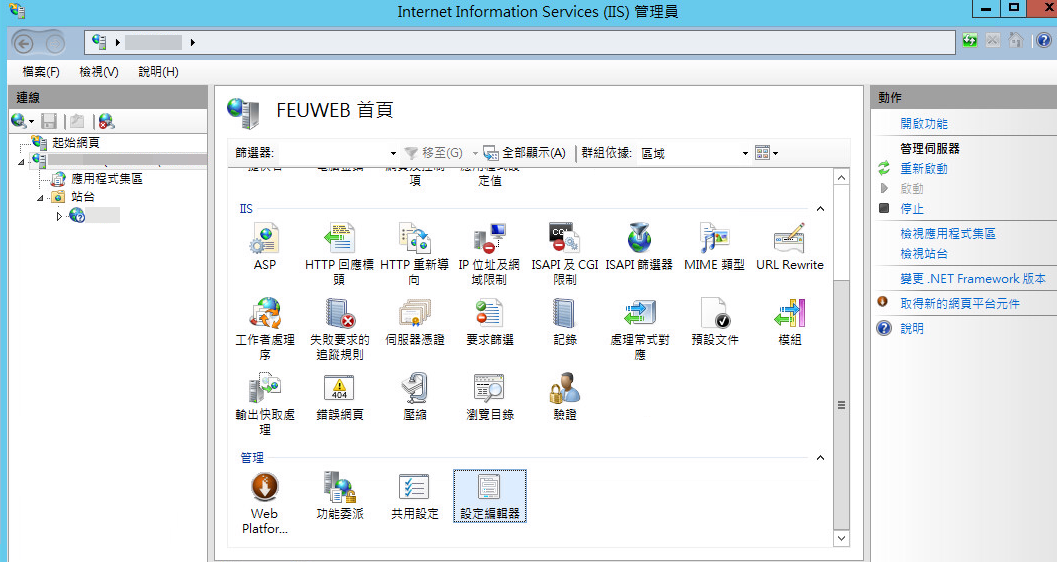Screen dimensions: 1057x562
Task: Click the help icon in address bar
Action: pyautogui.click(x=1044, y=40)
